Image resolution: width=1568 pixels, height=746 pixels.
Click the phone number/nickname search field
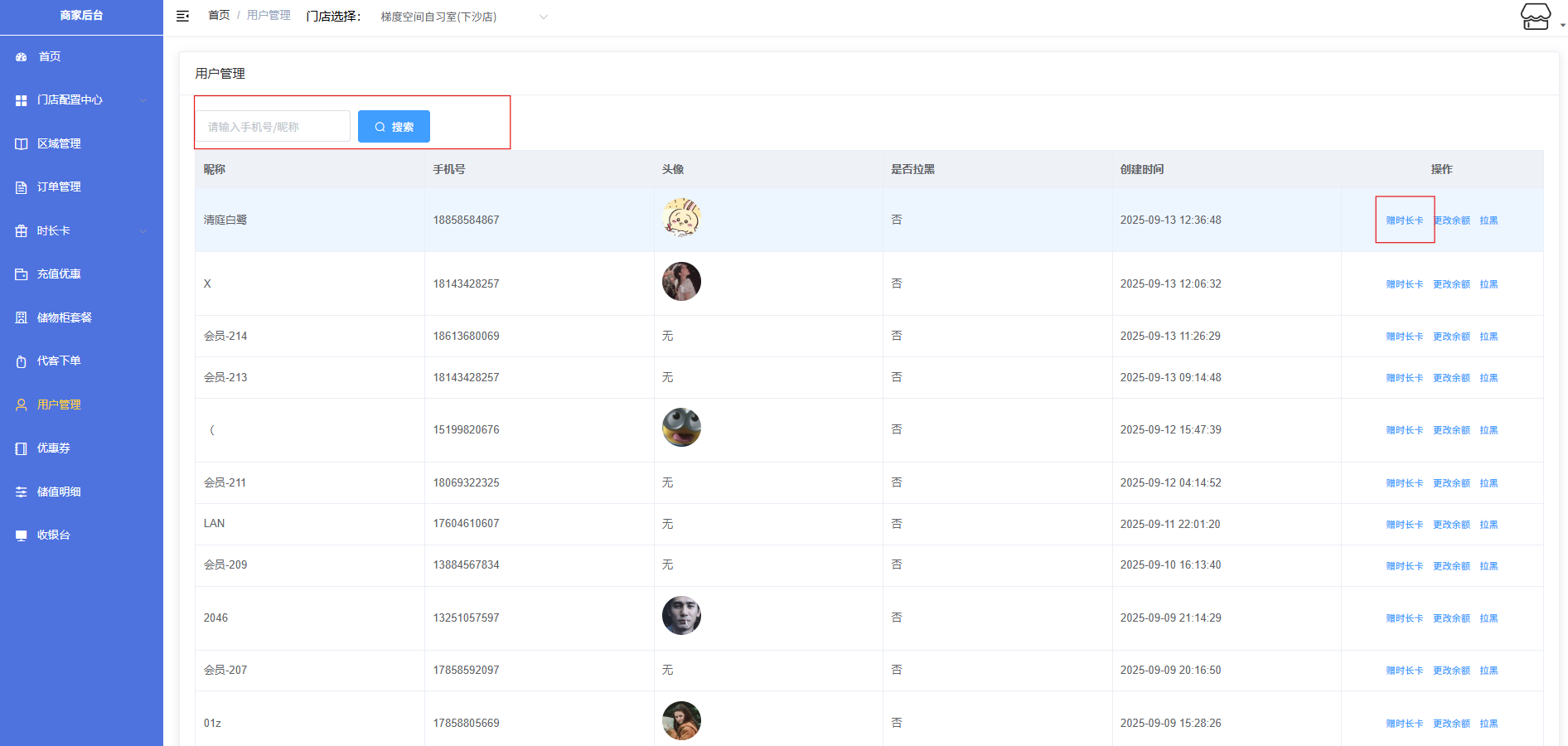coord(273,127)
